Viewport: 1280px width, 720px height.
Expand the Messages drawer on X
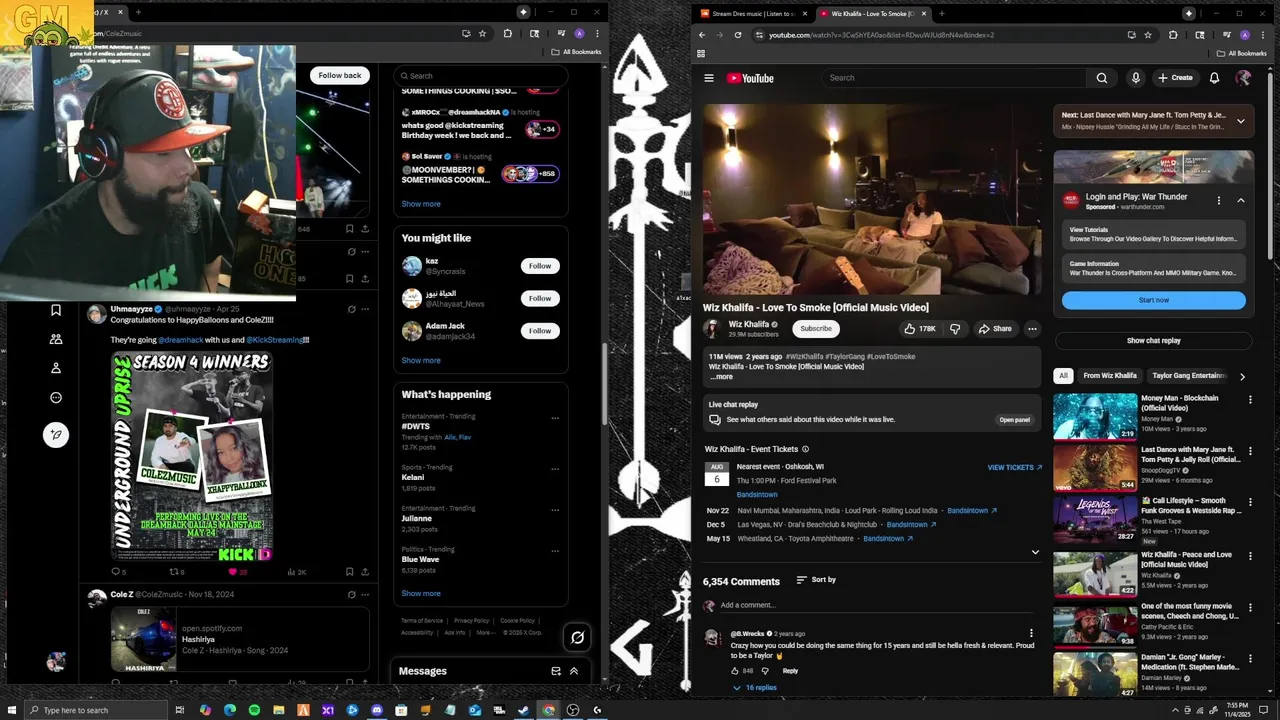click(x=574, y=671)
